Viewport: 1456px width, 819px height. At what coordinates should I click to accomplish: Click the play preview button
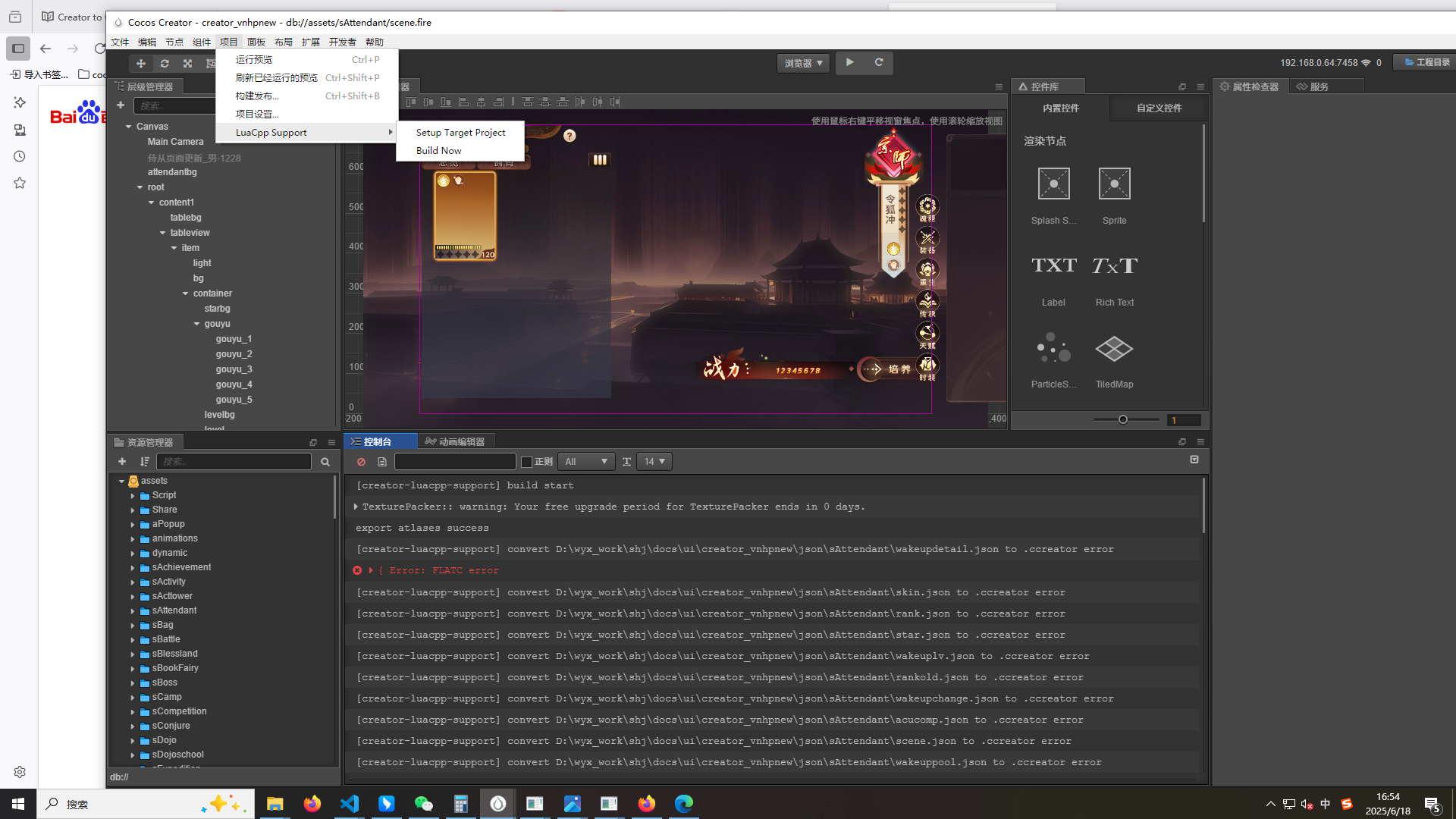[x=849, y=63]
